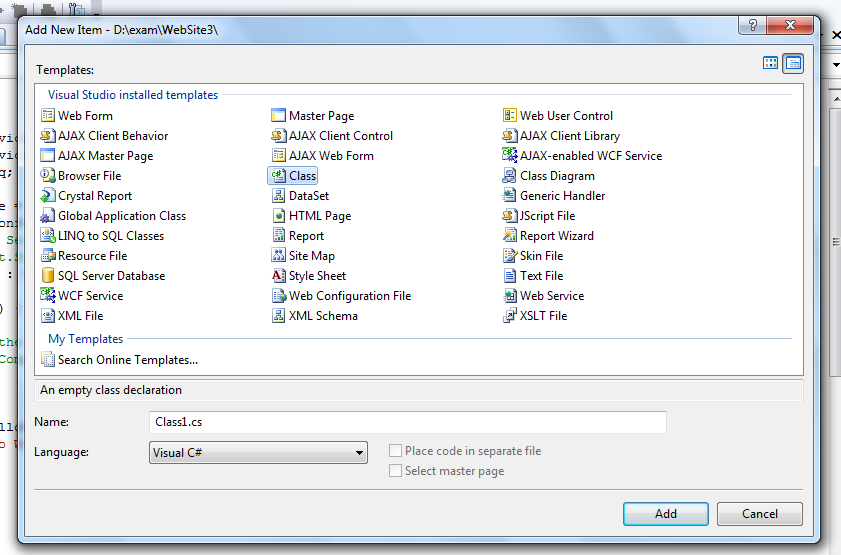
Task: Choose the AJAX Client Behavior template icon
Action: [48, 136]
